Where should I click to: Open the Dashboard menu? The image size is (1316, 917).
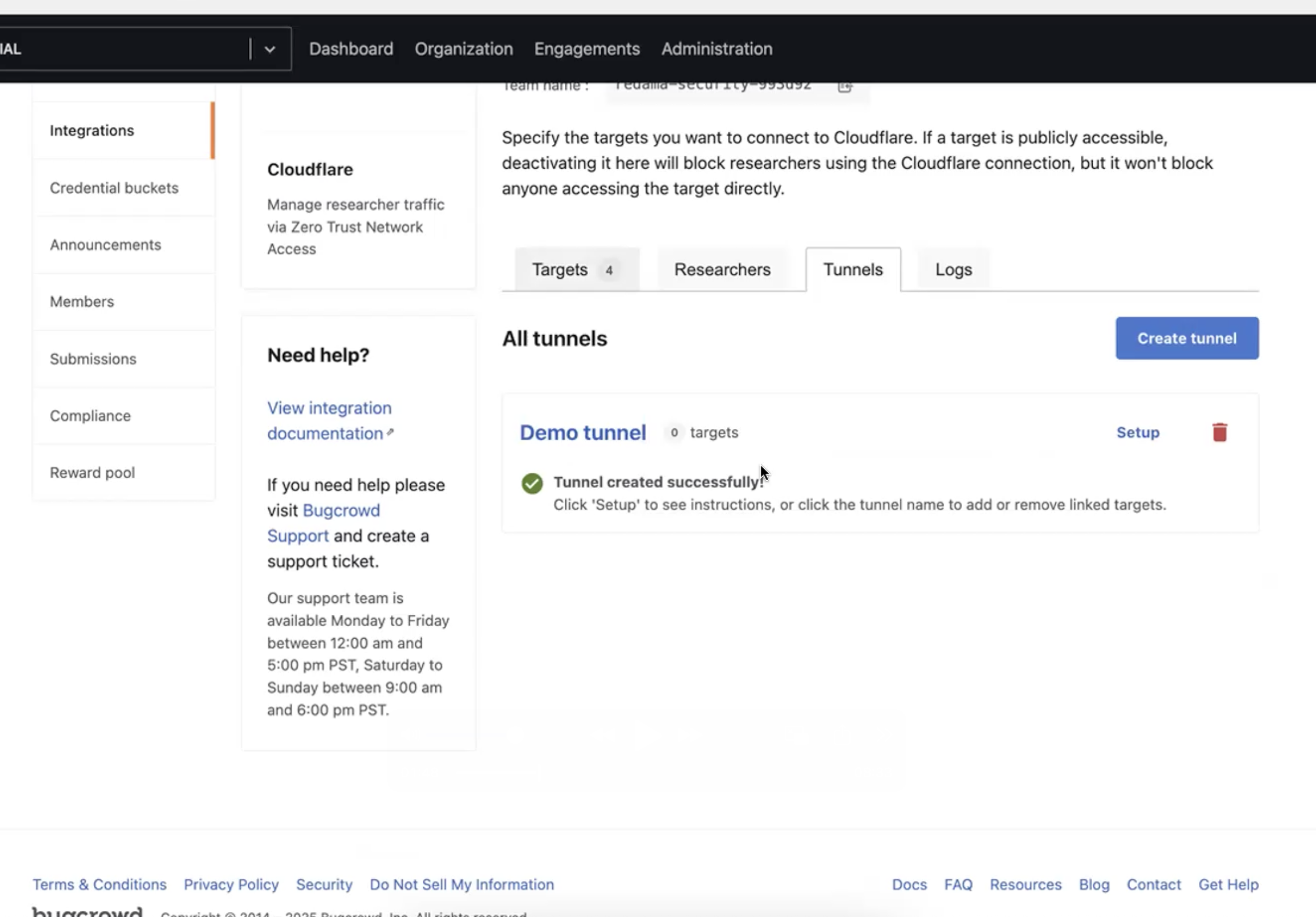[x=351, y=49]
